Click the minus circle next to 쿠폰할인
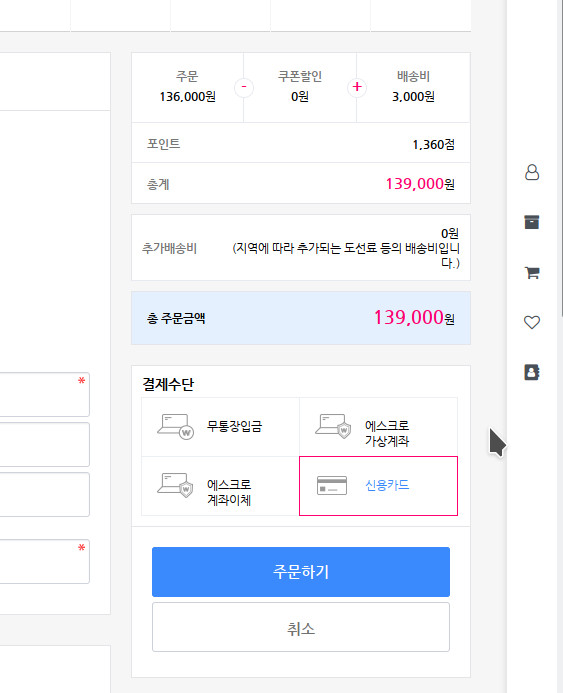Viewport: 563px width, 693px height. tap(243, 87)
